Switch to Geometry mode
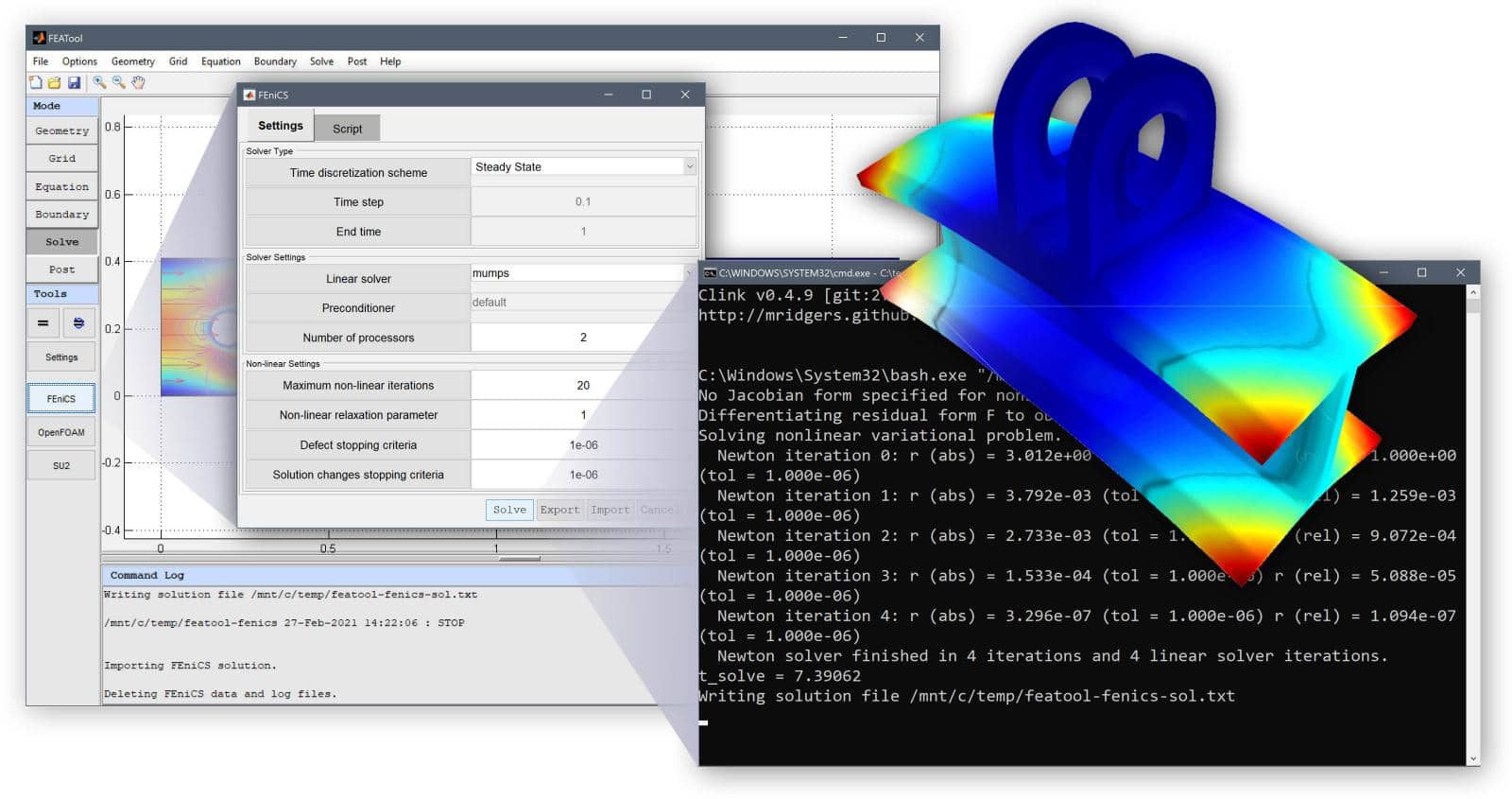Image resolution: width=1512 pixels, height=799 pixels. 62,131
